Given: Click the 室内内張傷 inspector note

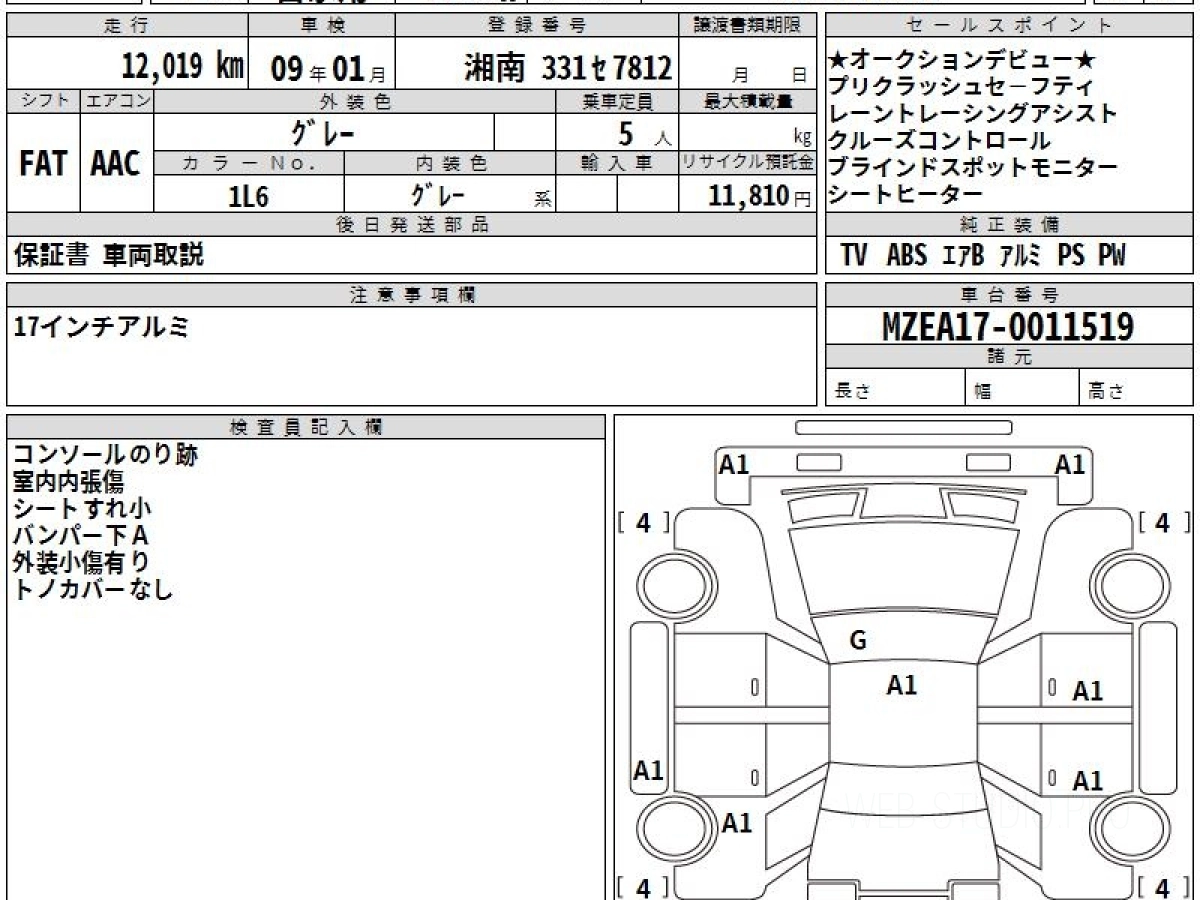Looking at the screenshot, I should tap(68, 482).
